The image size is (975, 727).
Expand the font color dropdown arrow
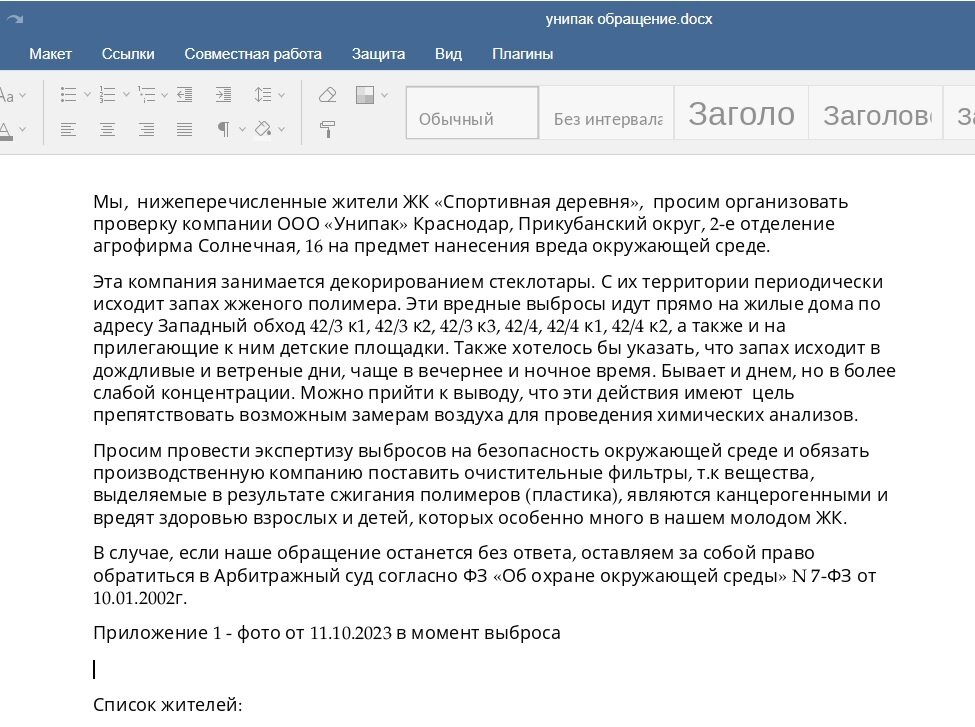22,129
